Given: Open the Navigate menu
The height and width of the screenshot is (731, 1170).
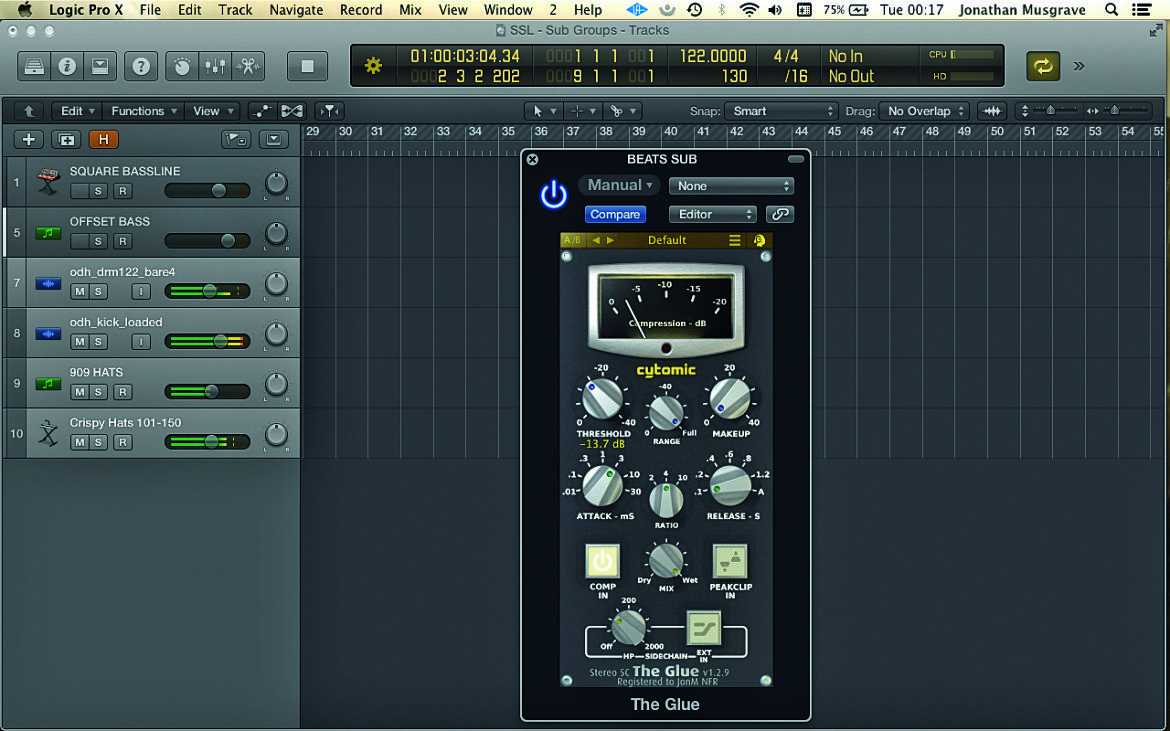Looking at the screenshot, I should tap(296, 10).
